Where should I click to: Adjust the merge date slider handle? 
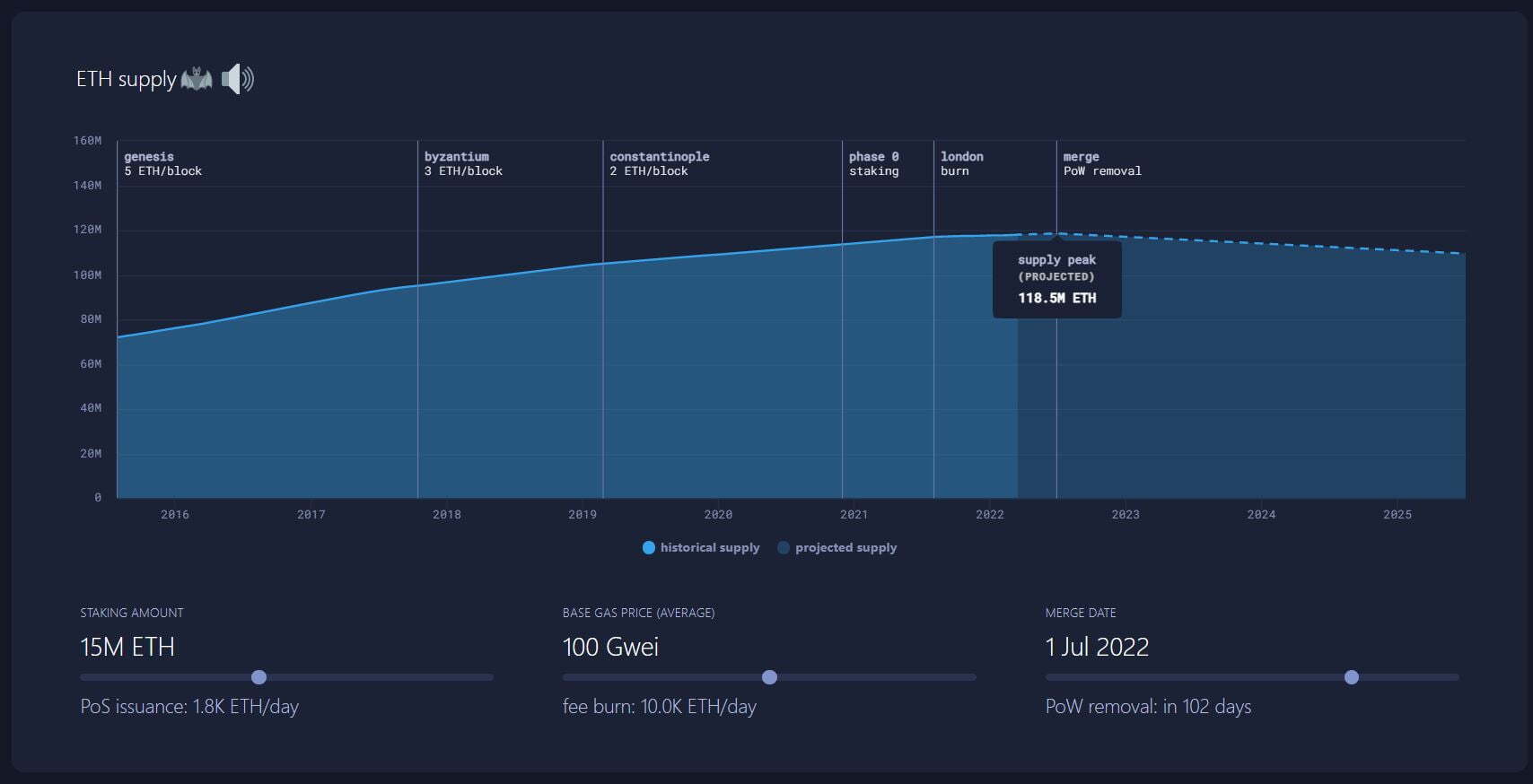(x=1352, y=677)
